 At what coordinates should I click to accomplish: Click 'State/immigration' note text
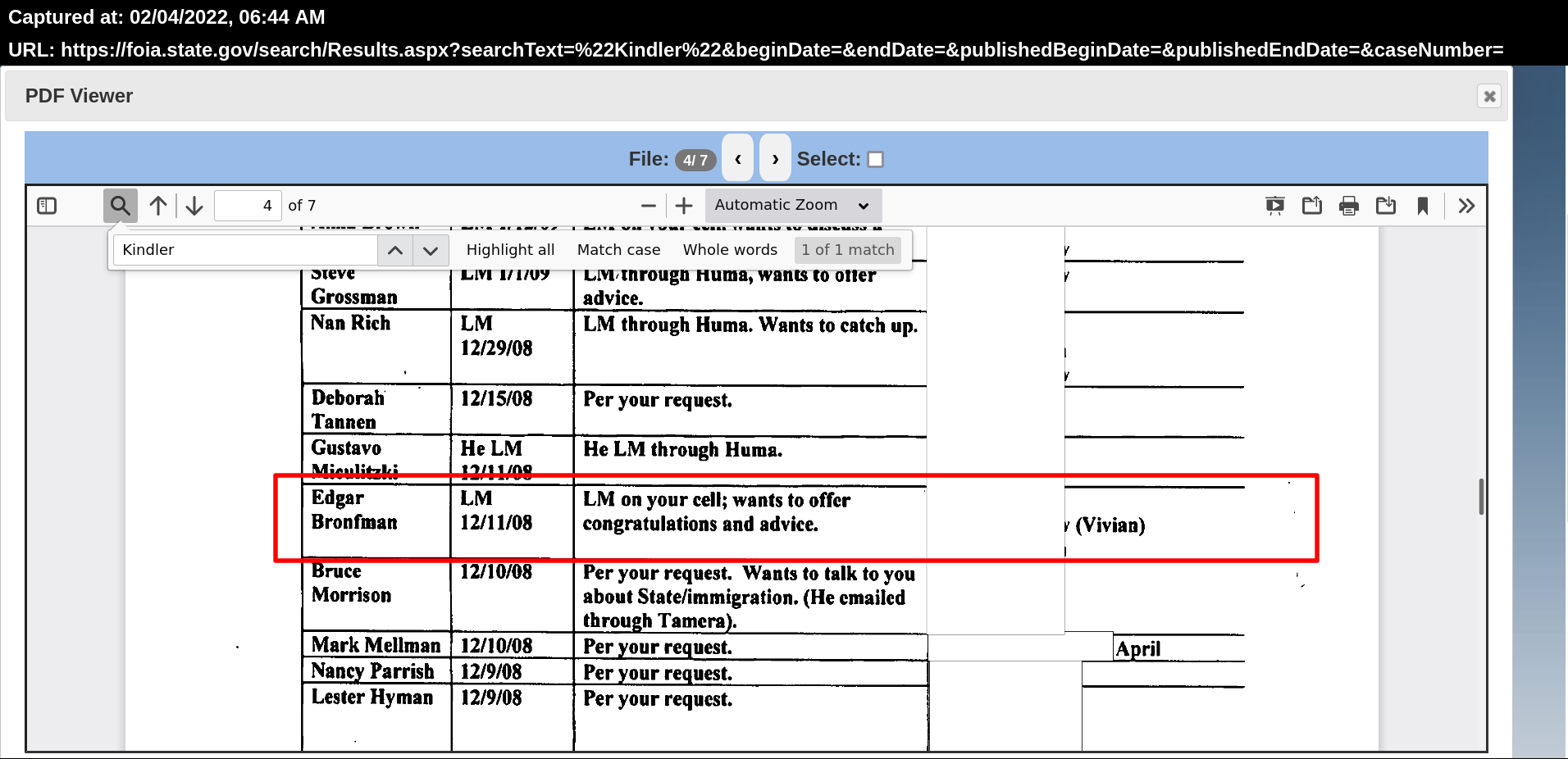click(716, 598)
